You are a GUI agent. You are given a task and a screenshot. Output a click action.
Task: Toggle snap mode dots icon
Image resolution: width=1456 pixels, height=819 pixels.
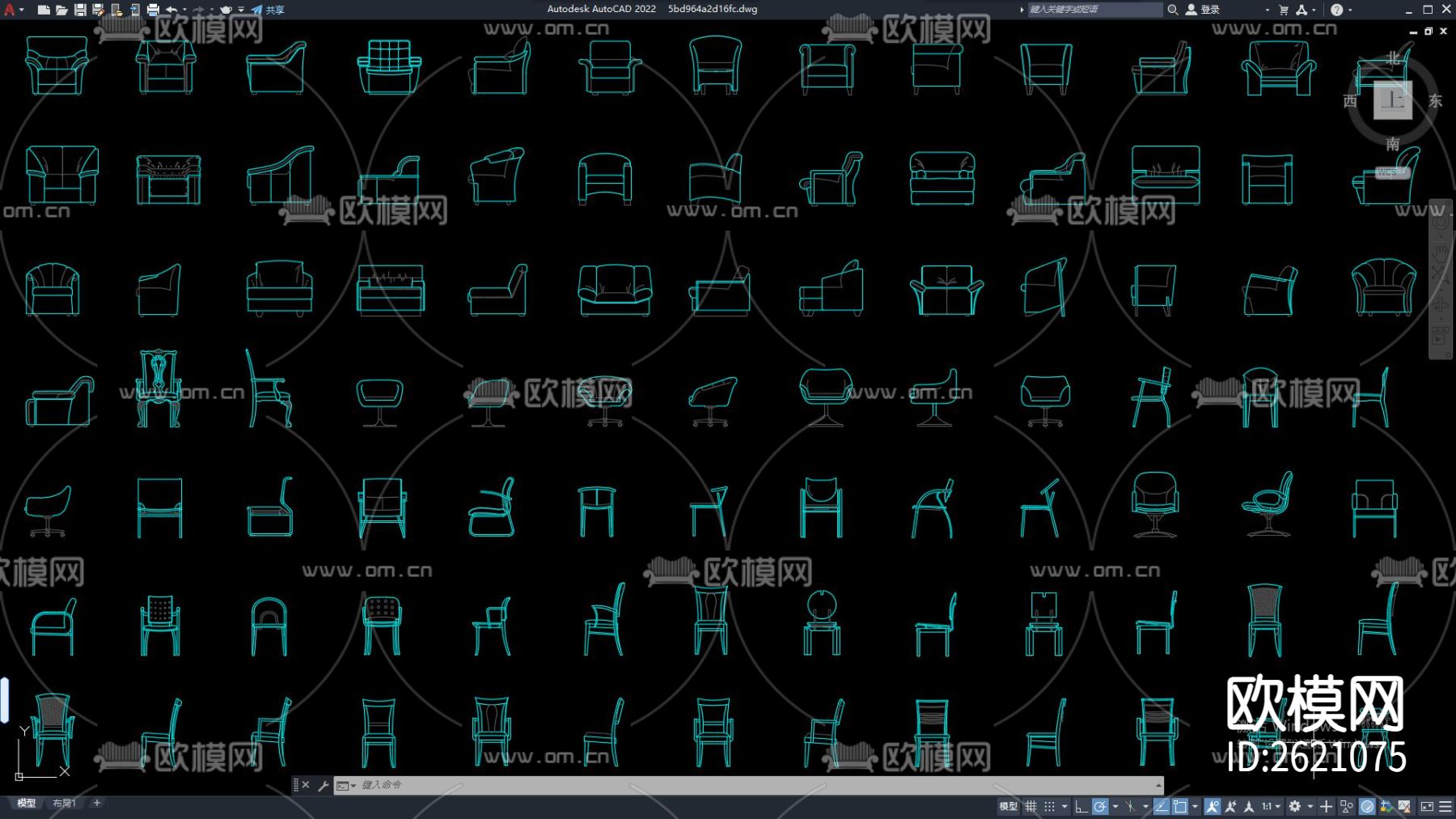(x=1050, y=806)
